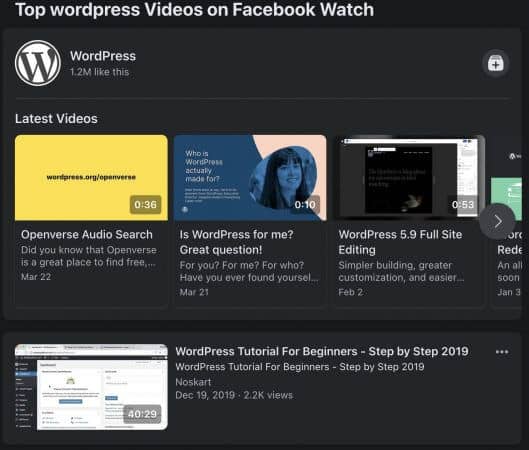Play the 'Who is WordPress actually made for' thumbnail
Image resolution: width=529 pixels, height=450 pixels.
coord(250,178)
